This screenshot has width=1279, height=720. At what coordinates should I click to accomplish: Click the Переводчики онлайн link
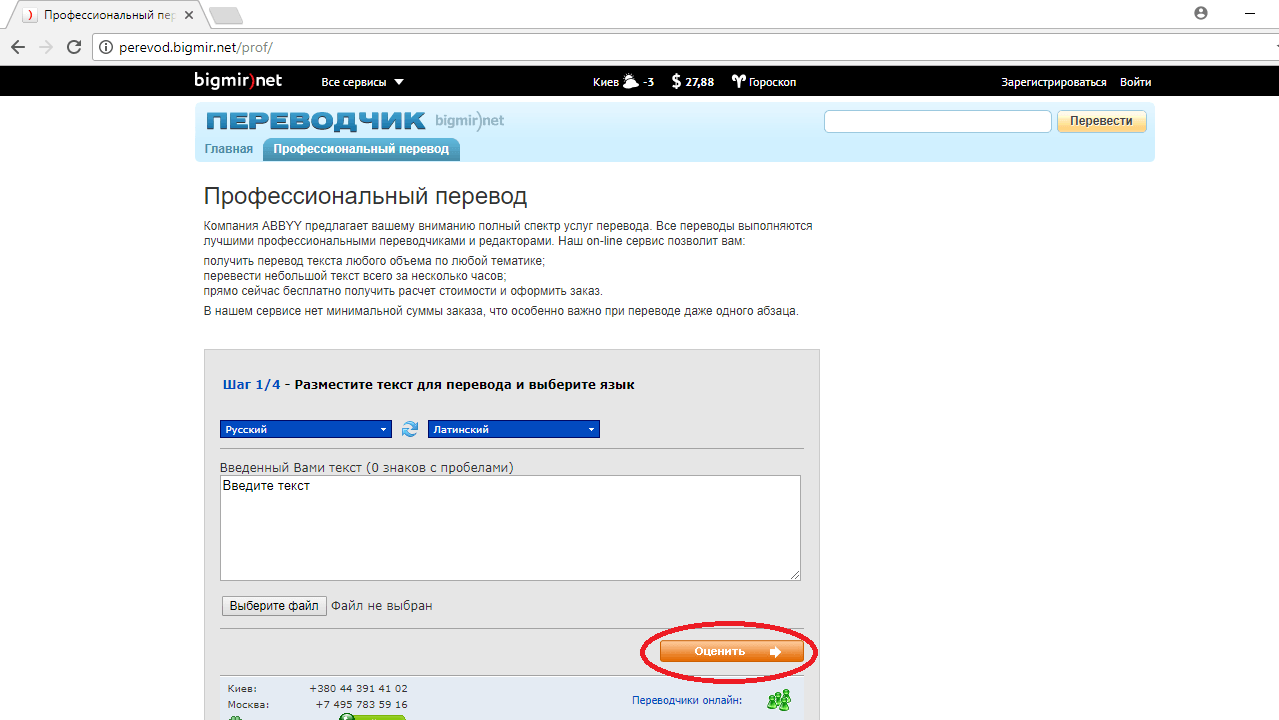coord(687,700)
